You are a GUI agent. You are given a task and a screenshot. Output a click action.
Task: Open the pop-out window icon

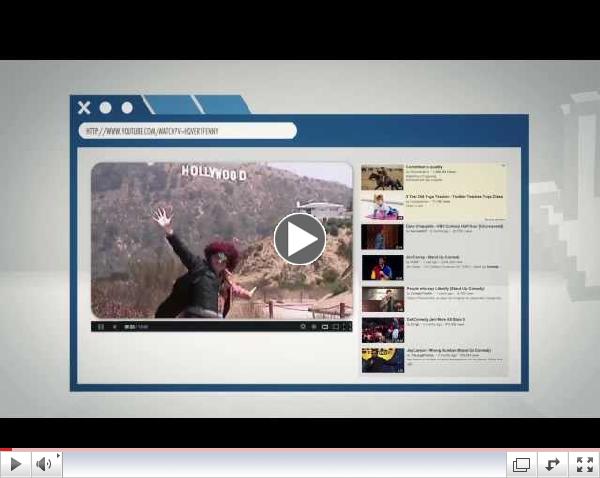(521, 464)
